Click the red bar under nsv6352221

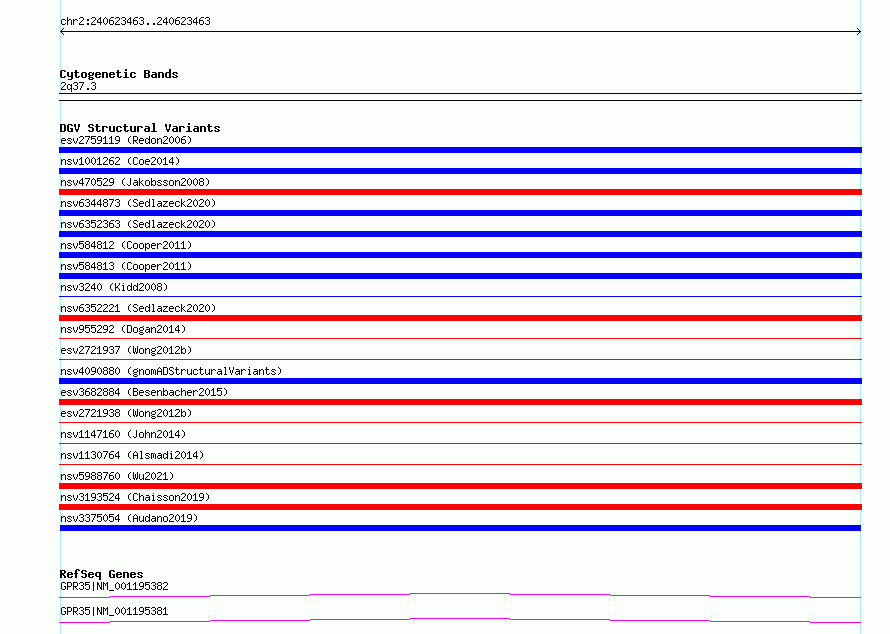[x=460, y=318]
